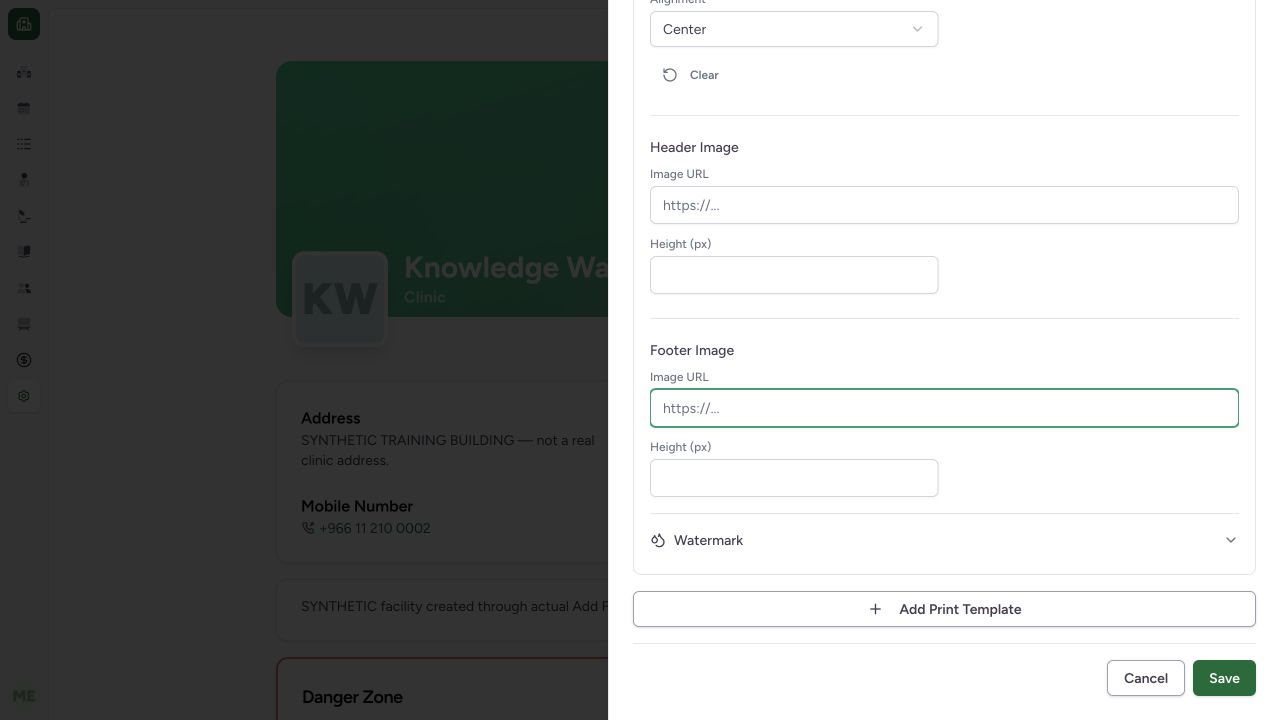Click the app logo in sidebar
This screenshot has height=720, width=1280.
click(24, 24)
